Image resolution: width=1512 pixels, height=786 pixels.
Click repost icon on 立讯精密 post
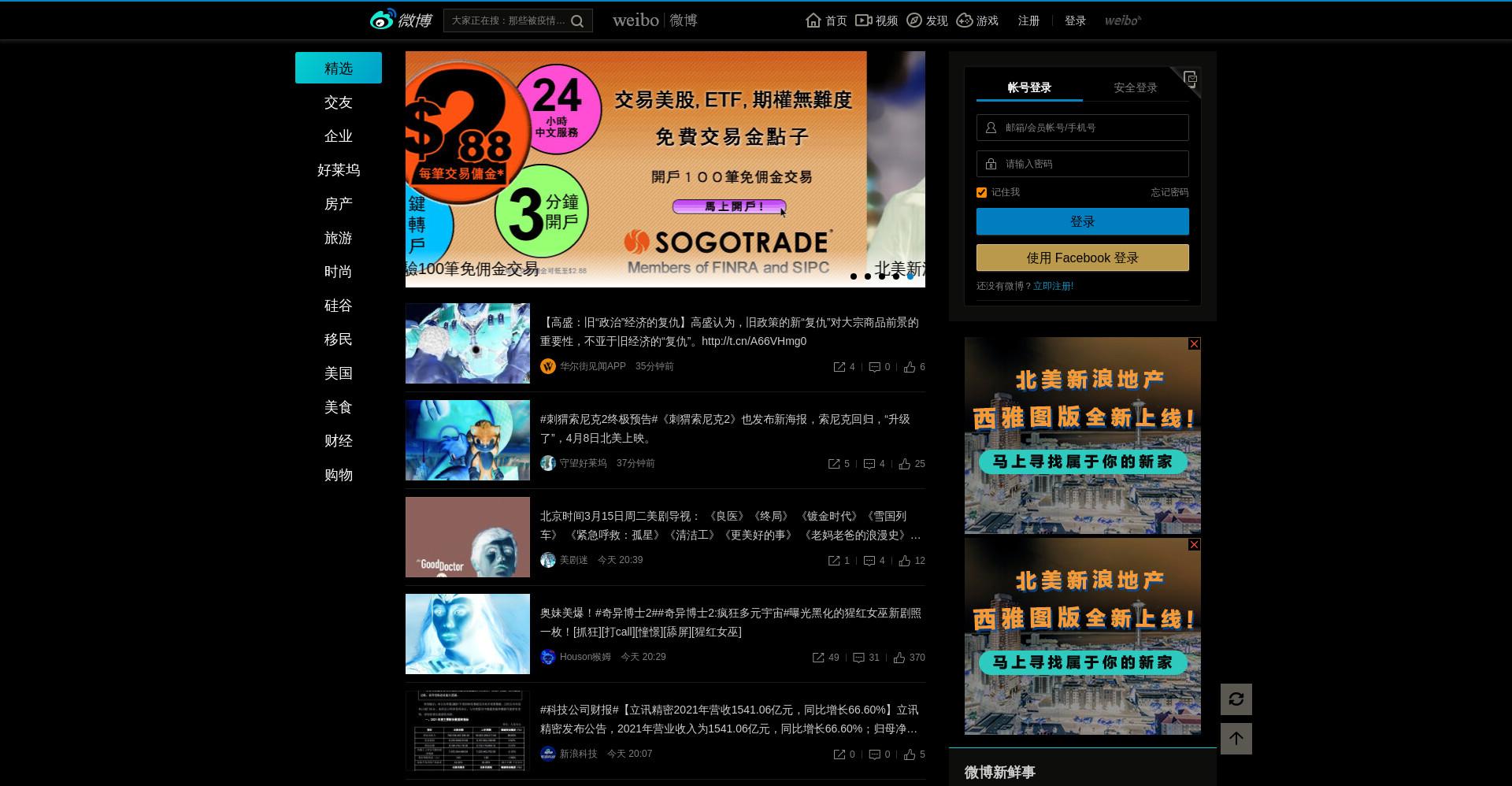click(839, 754)
